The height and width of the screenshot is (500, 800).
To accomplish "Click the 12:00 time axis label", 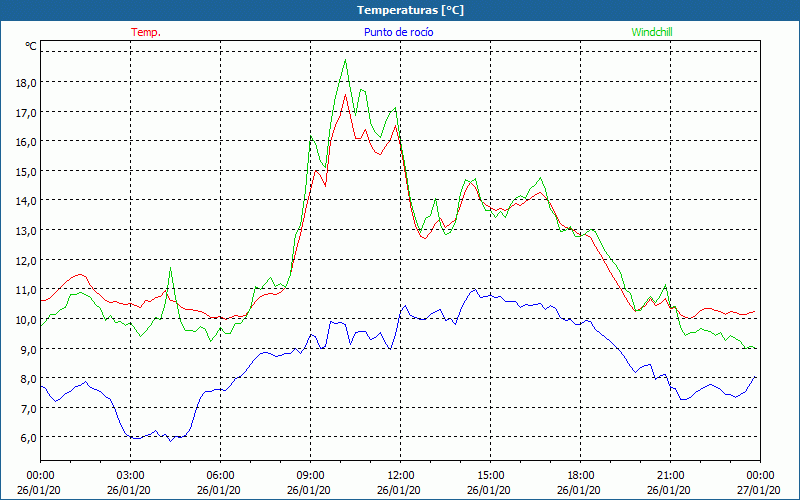I will [x=401, y=476].
